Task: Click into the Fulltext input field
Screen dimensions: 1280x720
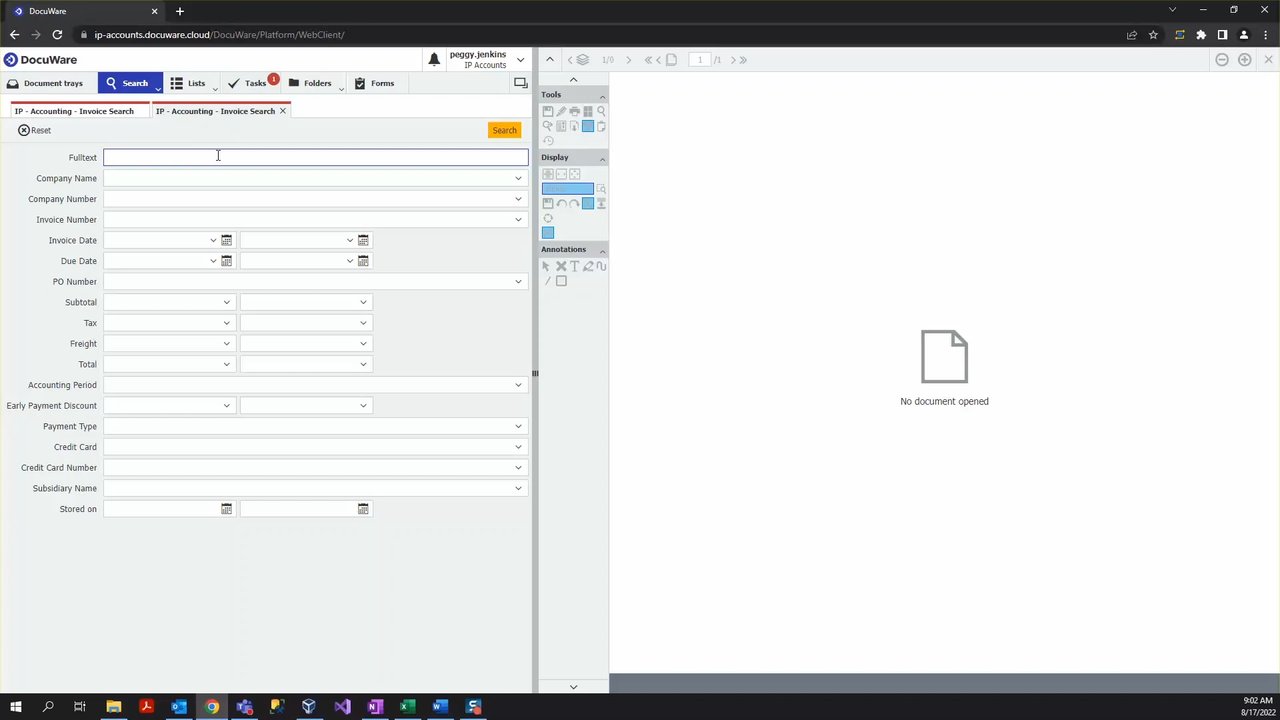Action: [315, 157]
